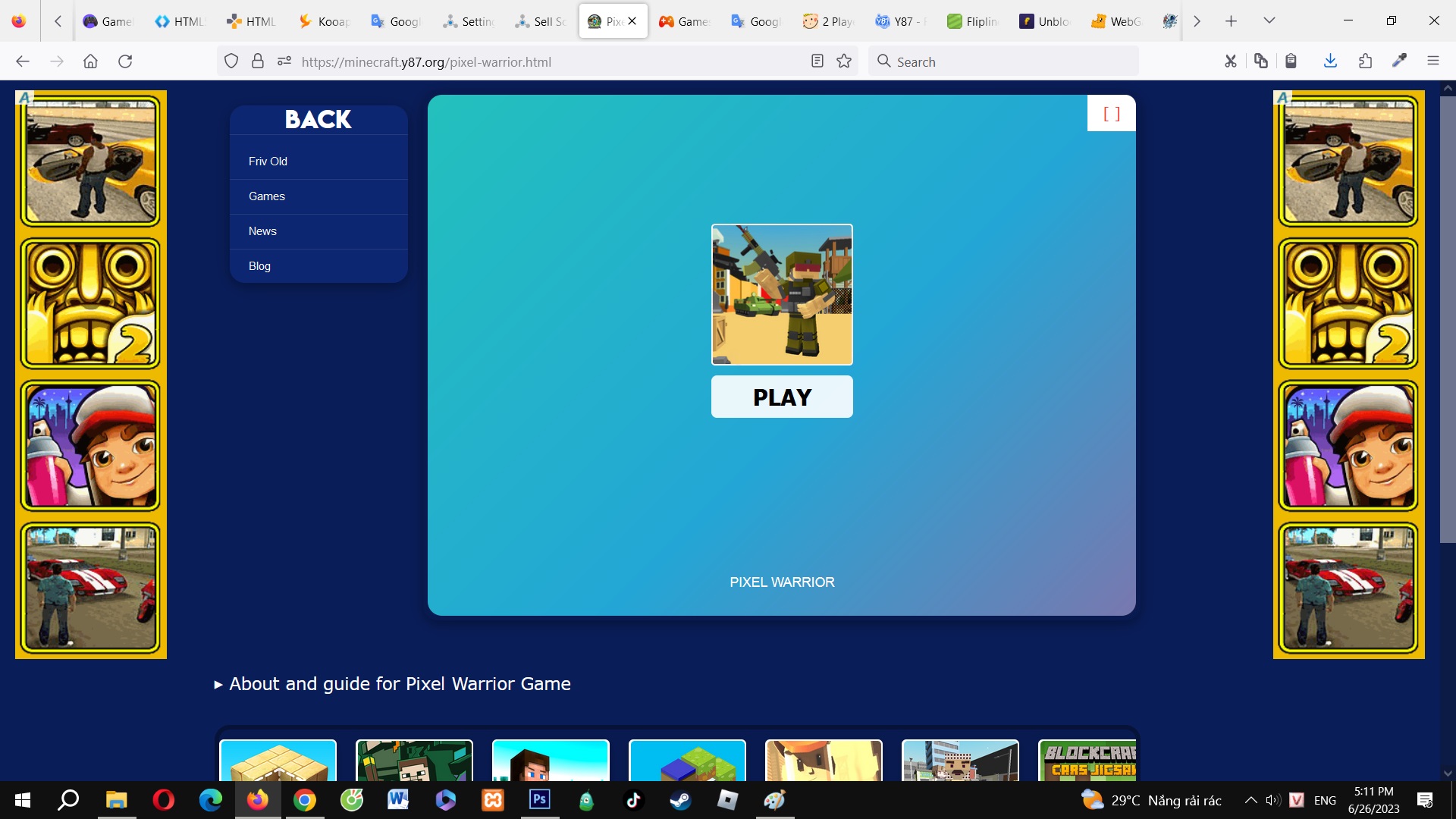1456x819 pixels.
Task: Switch to the Flipline browser tab
Action: 973,21
